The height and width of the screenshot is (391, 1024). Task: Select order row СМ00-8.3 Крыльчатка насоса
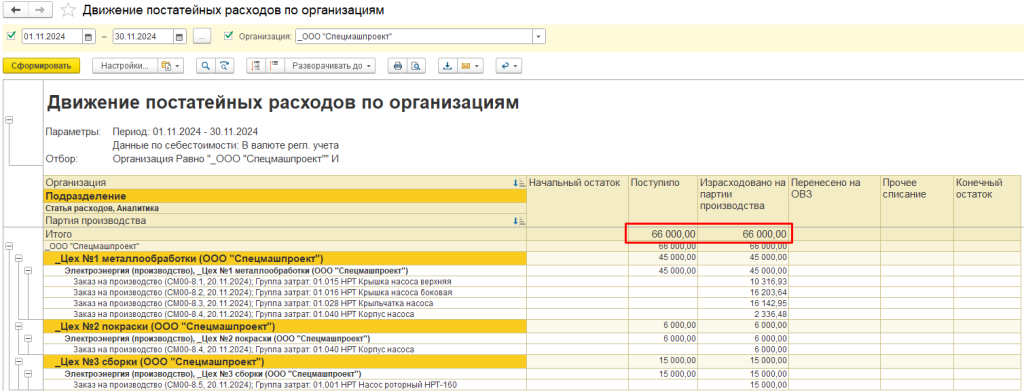(x=285, y=304)
